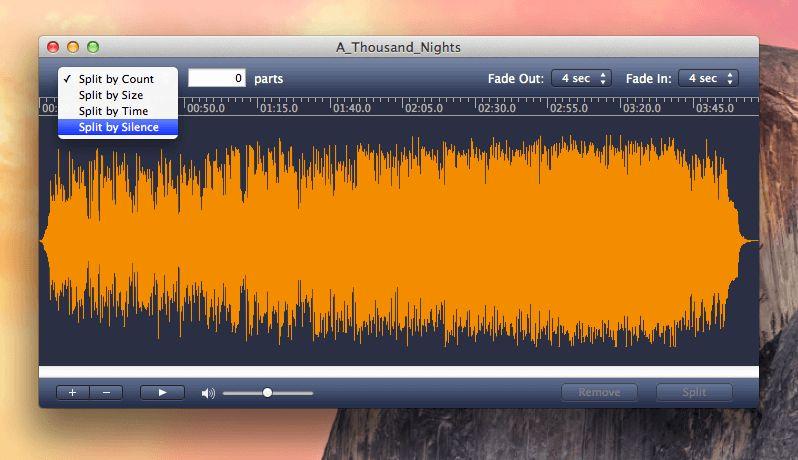Click the plus zoom-in button

tap(73, 393)
